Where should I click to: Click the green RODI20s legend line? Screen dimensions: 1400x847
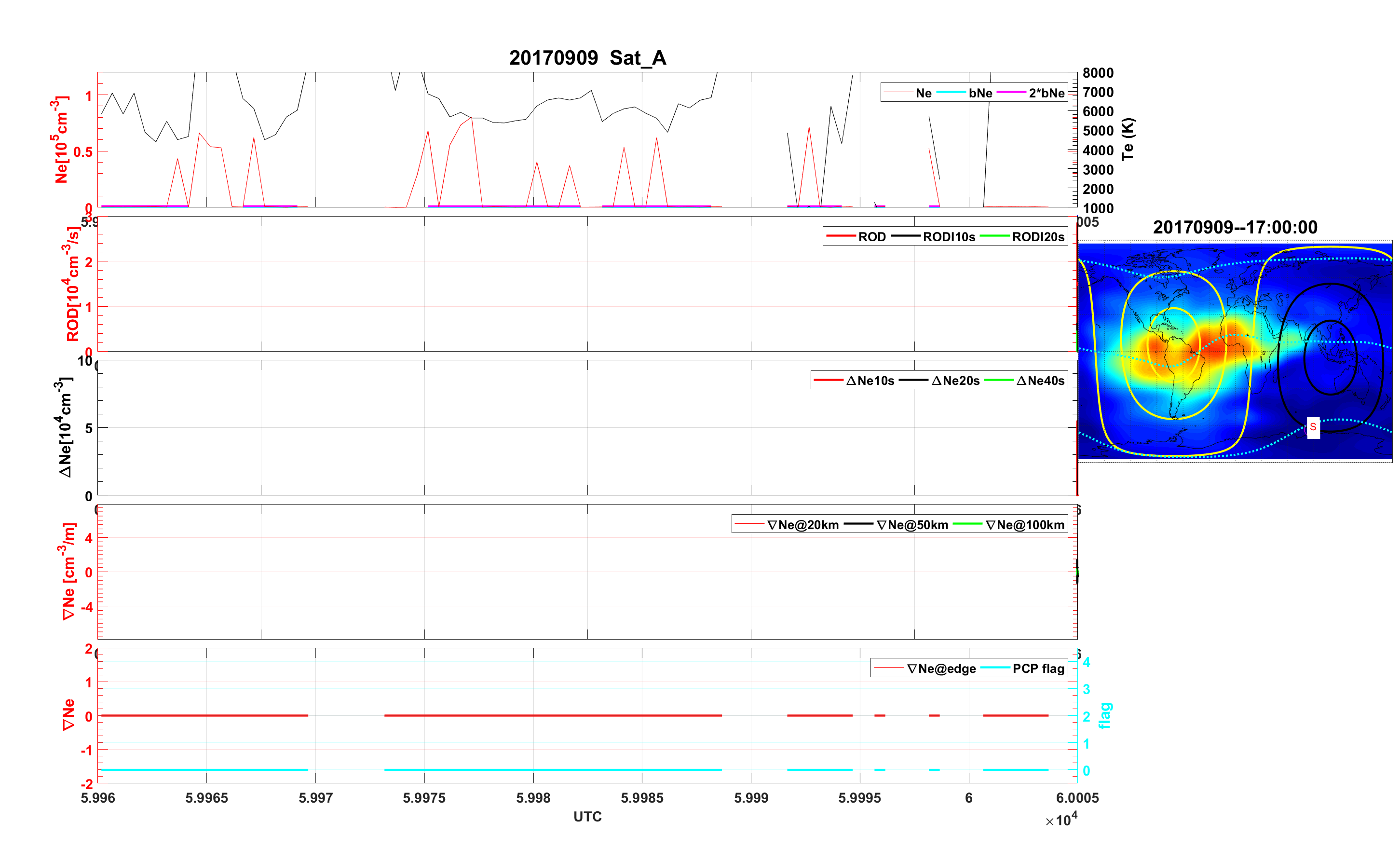(994, 236)
